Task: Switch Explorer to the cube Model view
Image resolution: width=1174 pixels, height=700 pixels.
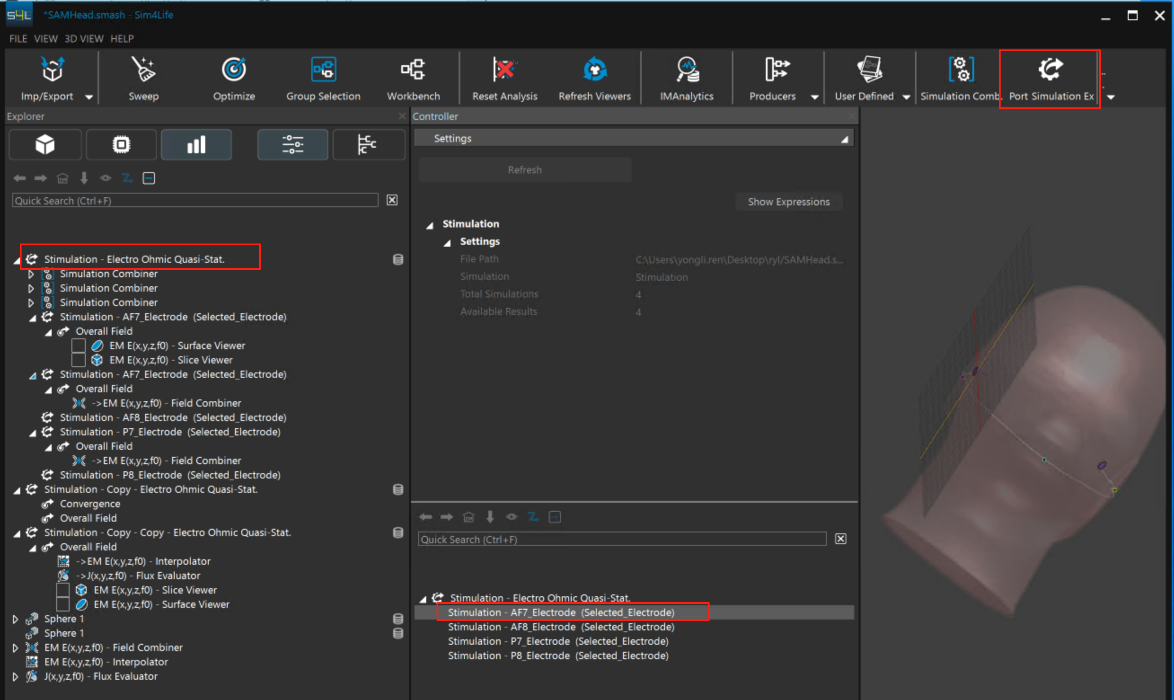Action: click(x=45, y=145)
